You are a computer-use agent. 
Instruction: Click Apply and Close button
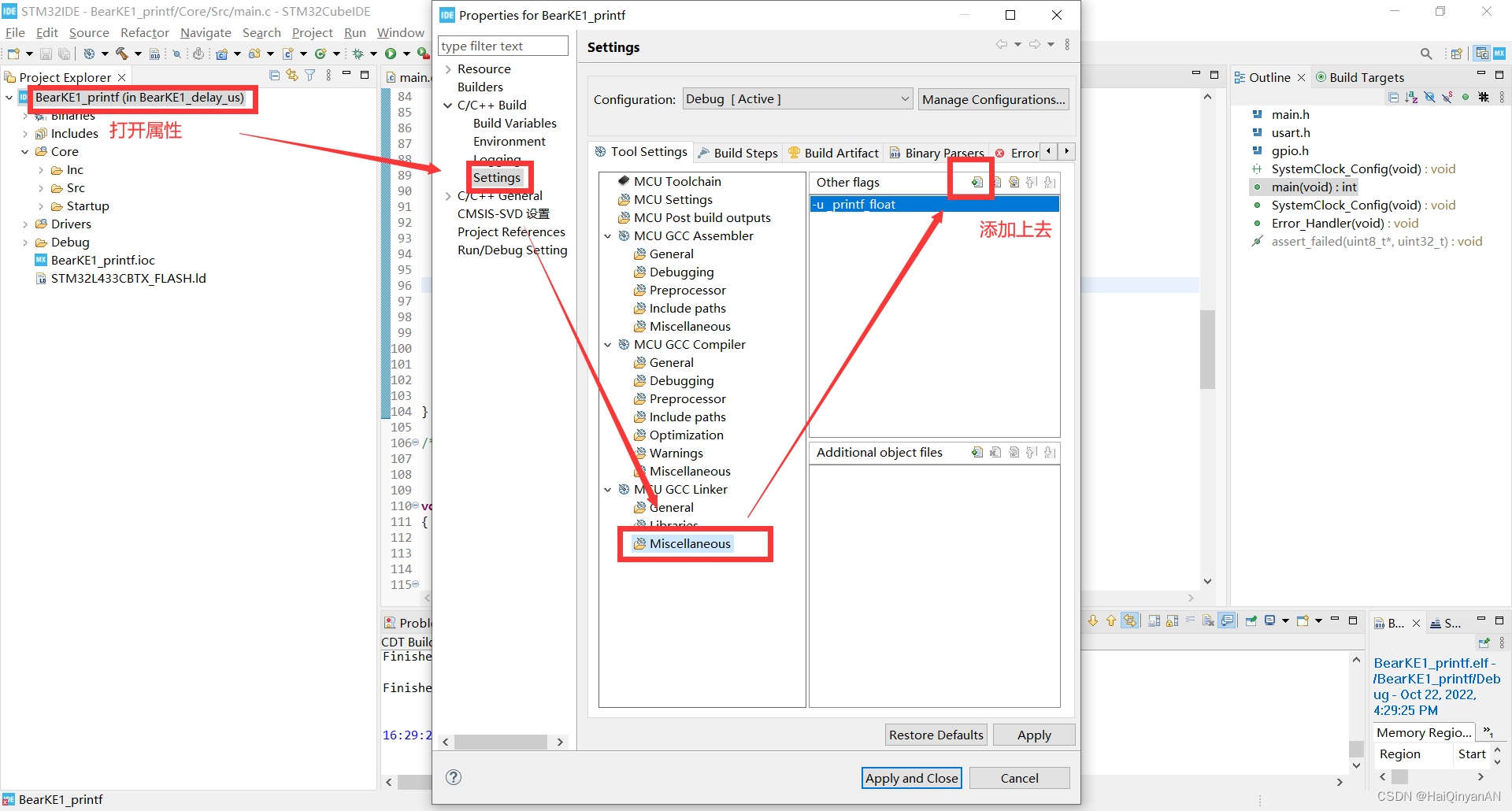[911, 778]
